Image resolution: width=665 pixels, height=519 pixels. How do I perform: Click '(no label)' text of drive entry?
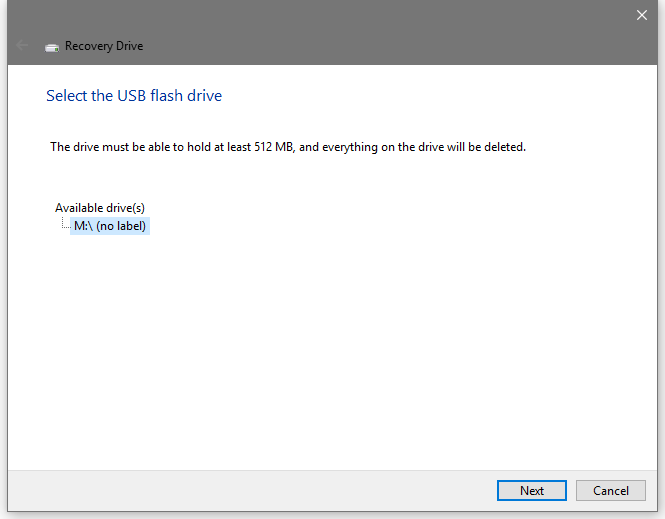(x=121, y=226)
